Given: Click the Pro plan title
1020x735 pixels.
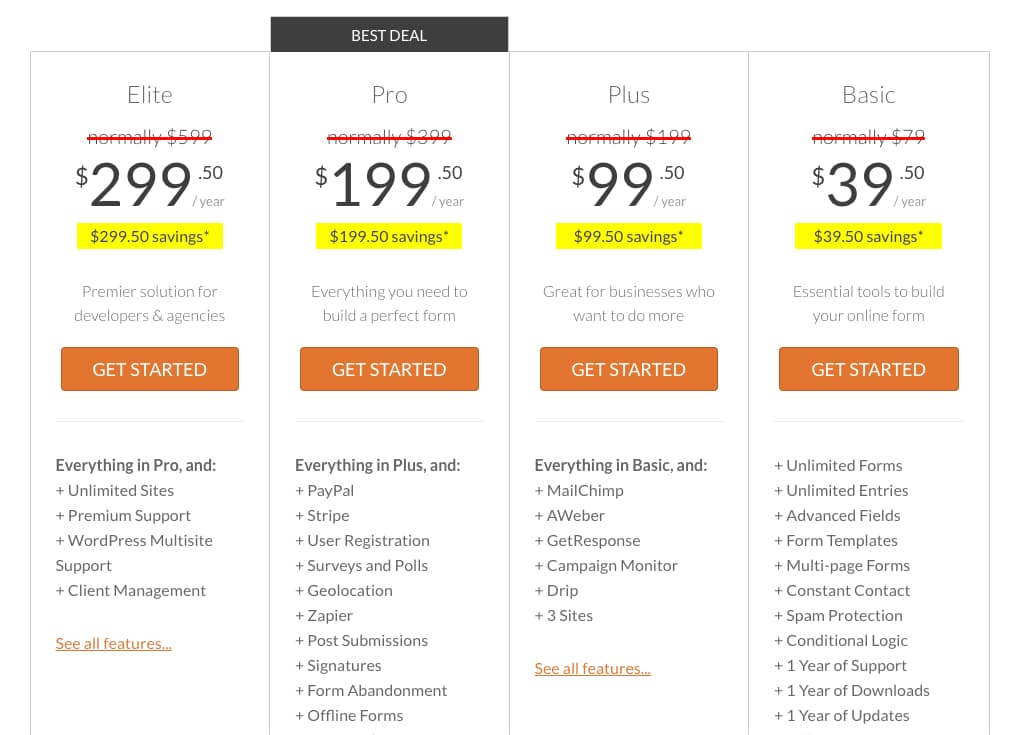Looking at the screenshot, I should pos(389,94).
